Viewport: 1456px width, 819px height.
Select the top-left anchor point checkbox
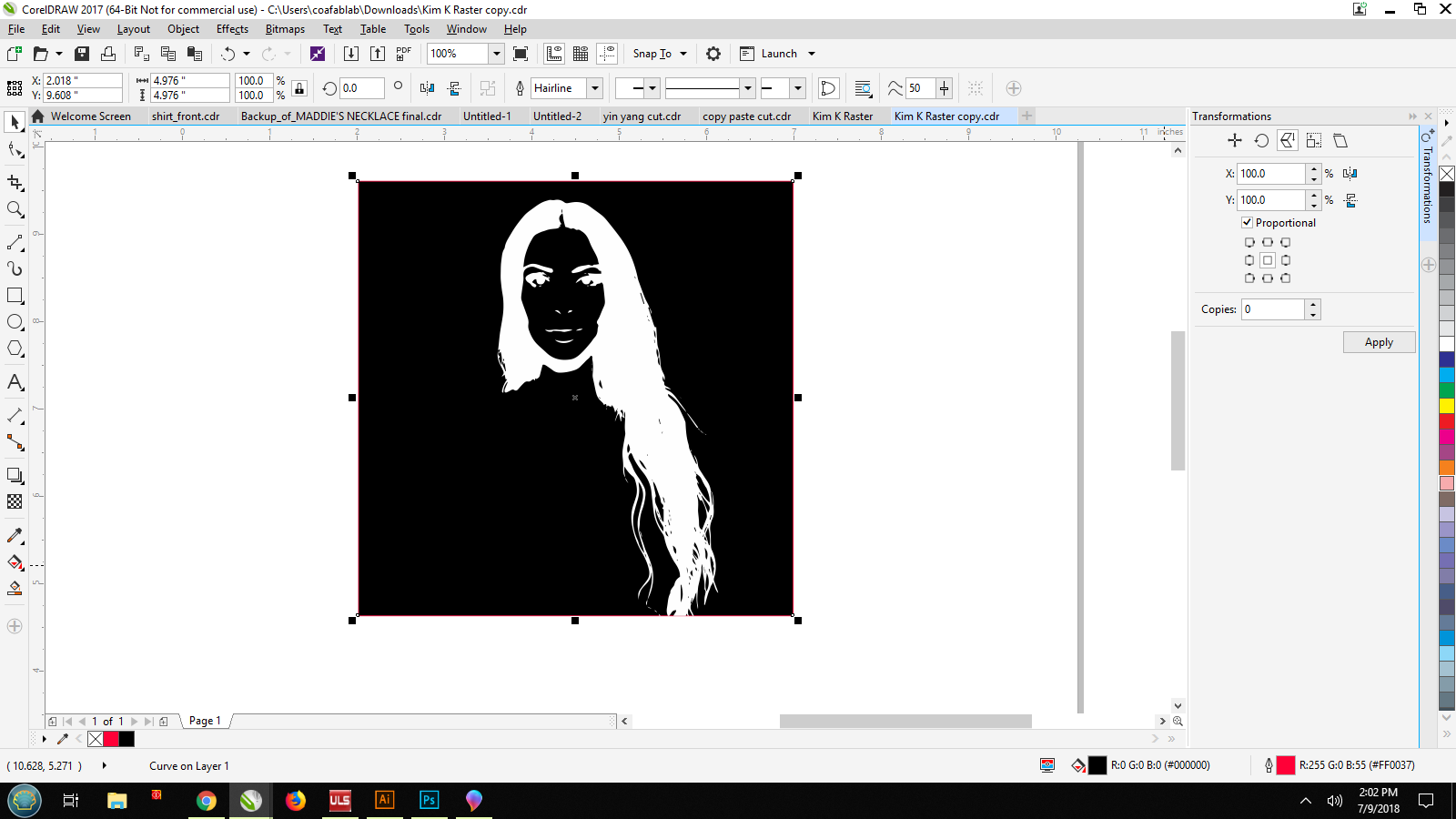coord(1249,242)
